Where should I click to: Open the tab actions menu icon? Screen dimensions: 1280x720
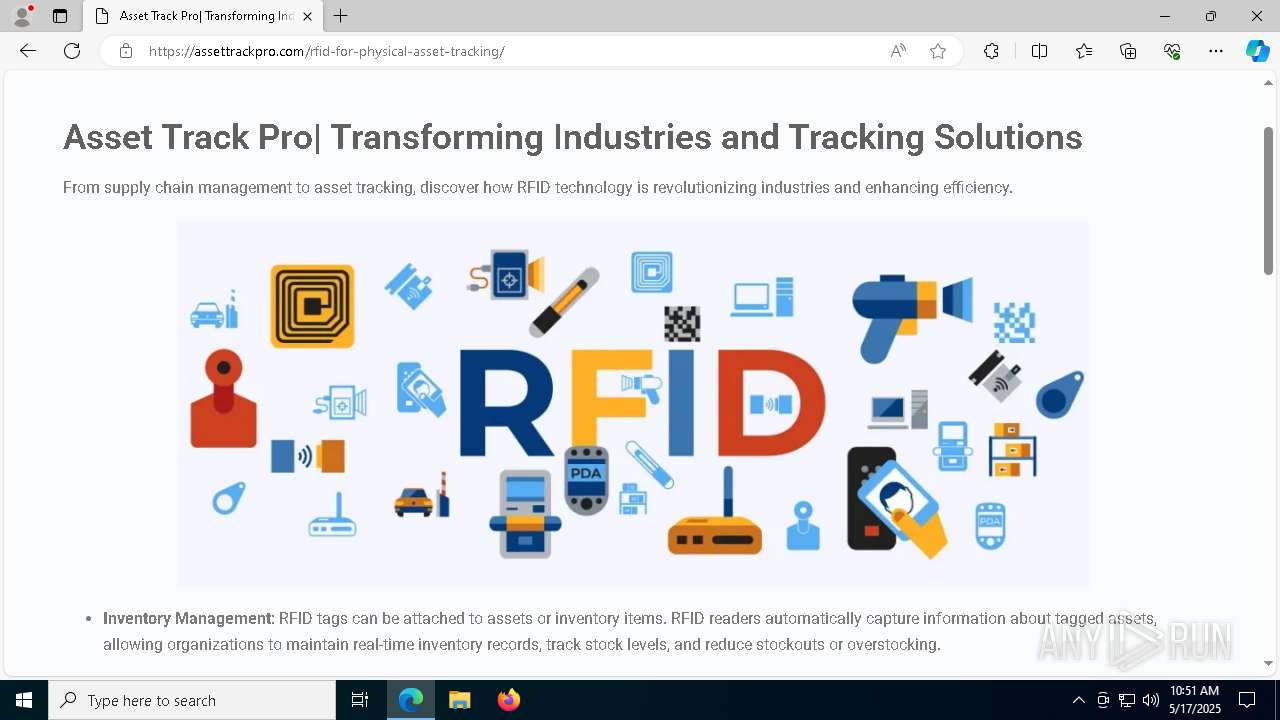[x=60, y=16]
